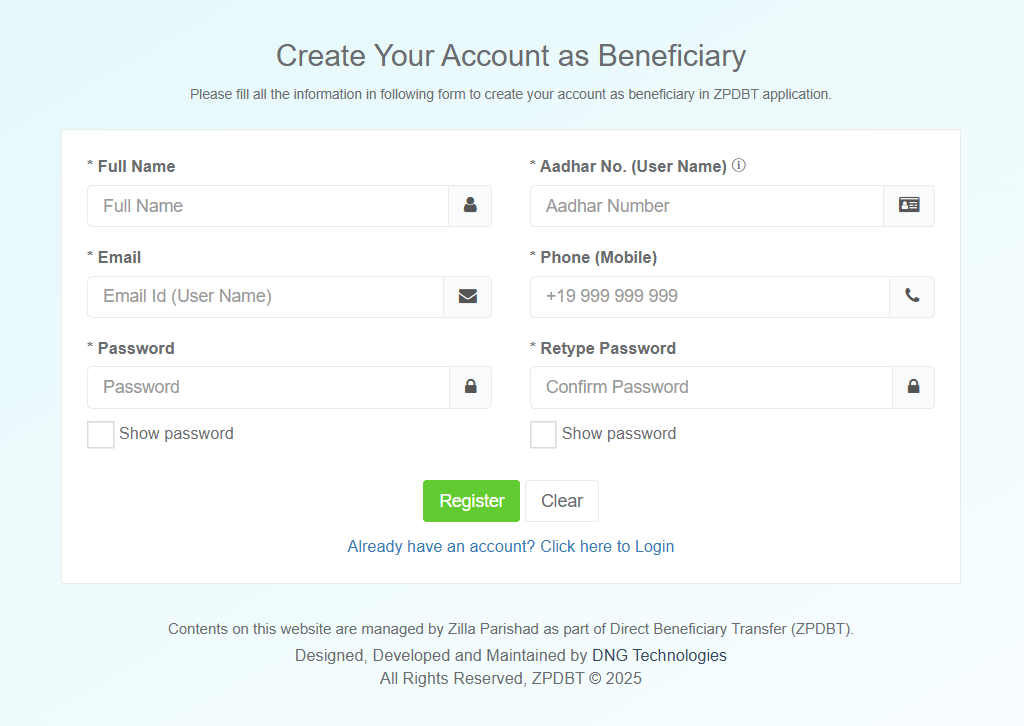This screenshot has width=1024, height=726.
Task: Focus the Email Id input field
Action: [x=265, y=297]
